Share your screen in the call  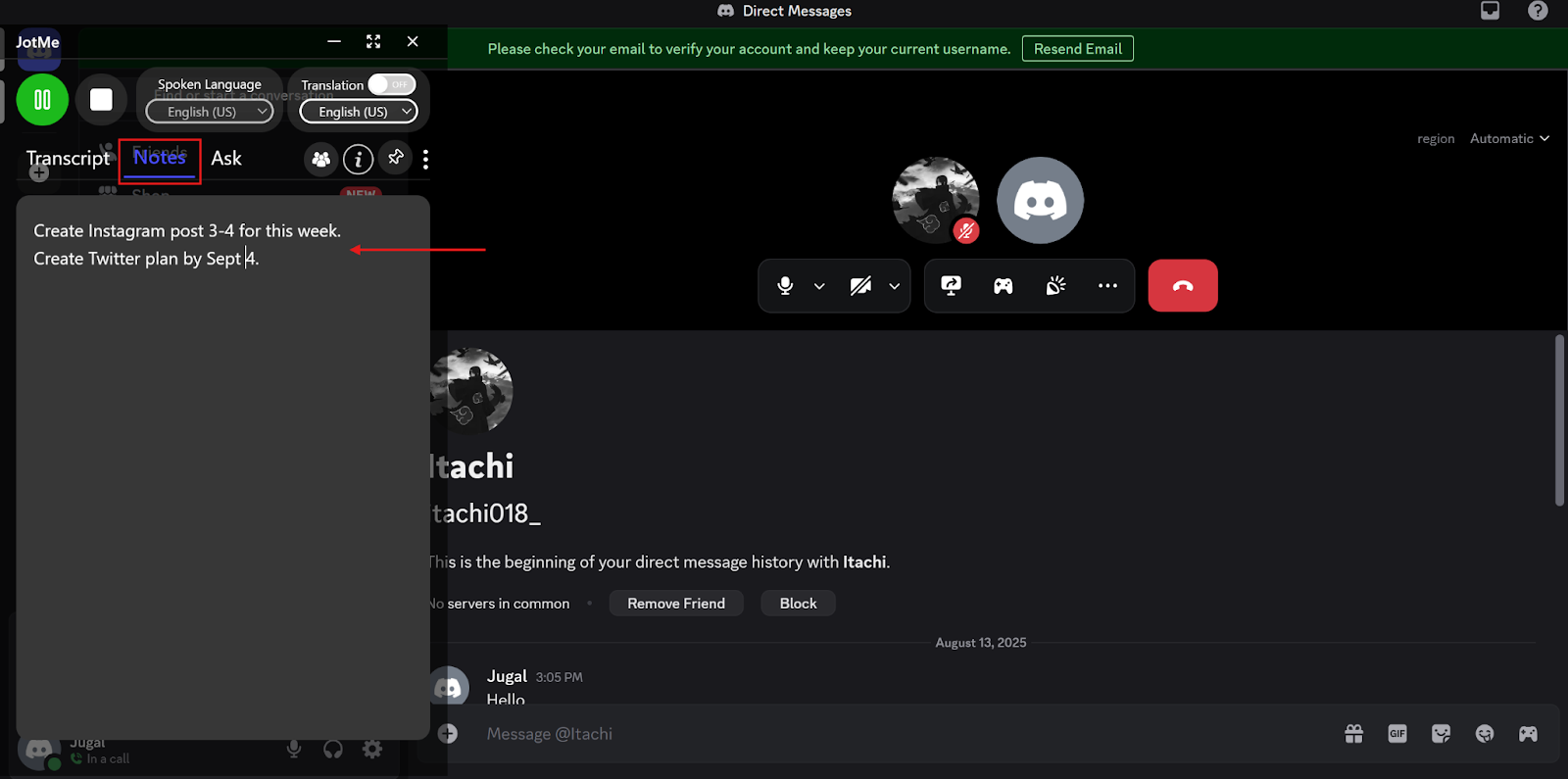click(x=951, y=286)
